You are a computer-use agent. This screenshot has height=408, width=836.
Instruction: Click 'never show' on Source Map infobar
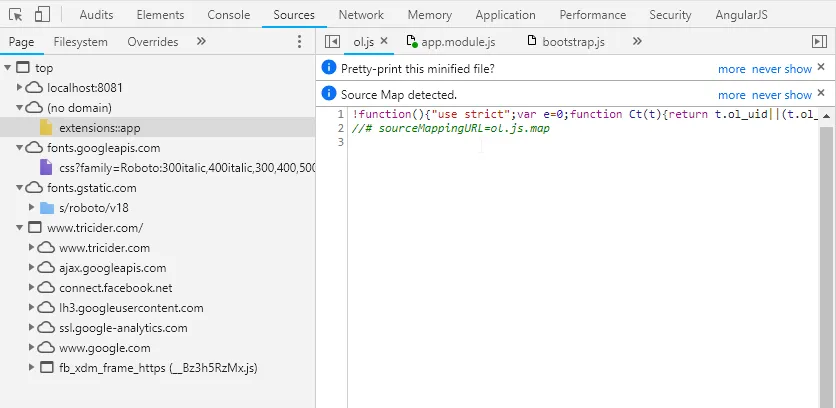(782, 95)
